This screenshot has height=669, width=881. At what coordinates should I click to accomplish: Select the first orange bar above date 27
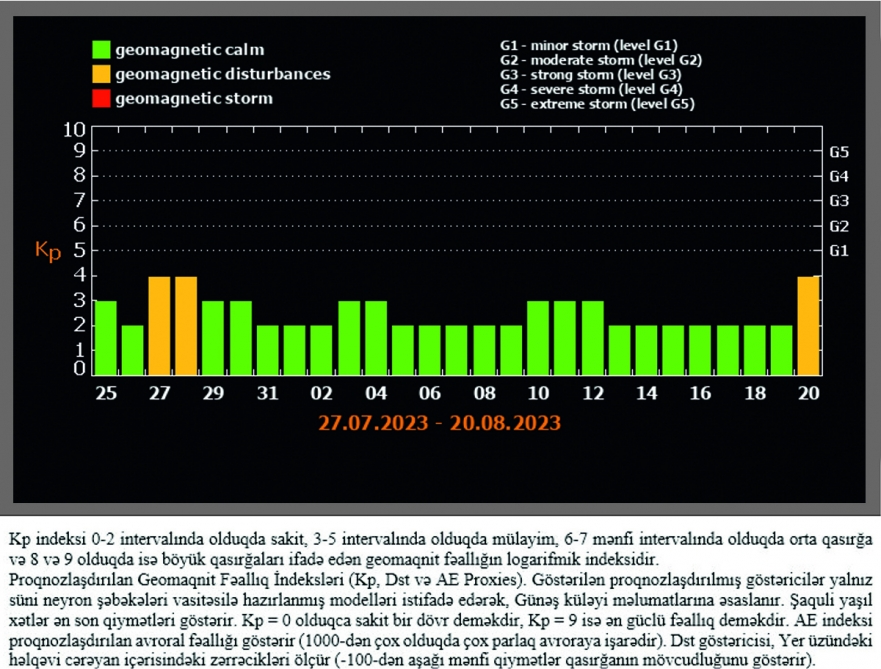pyautogui.click(x=160, y=326)
